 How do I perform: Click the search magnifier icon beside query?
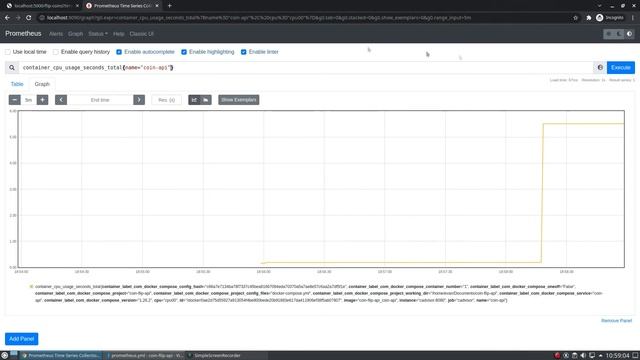12,68
